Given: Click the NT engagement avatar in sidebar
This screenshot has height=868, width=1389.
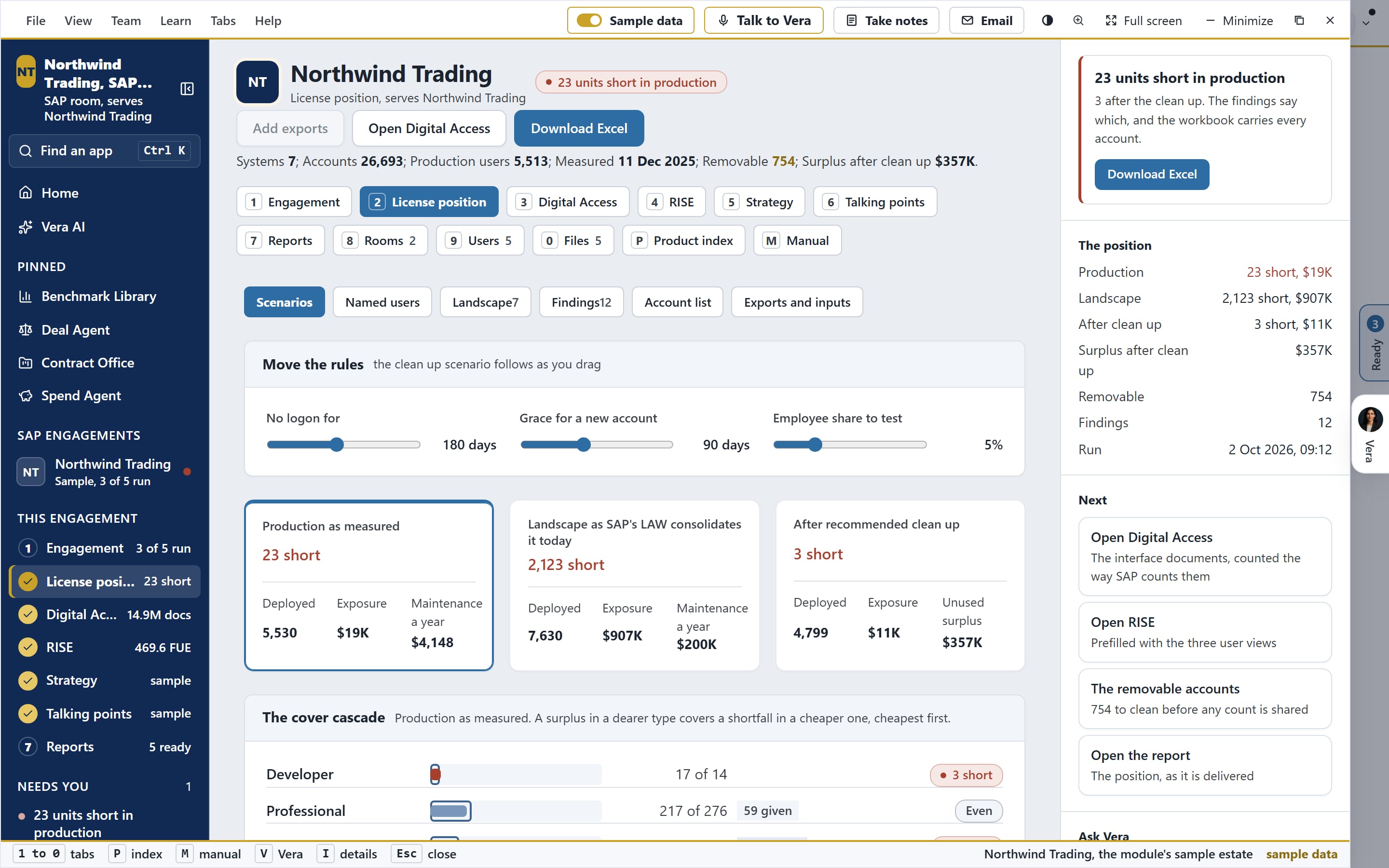Looking at the screenshot, I should click(31, 472).
